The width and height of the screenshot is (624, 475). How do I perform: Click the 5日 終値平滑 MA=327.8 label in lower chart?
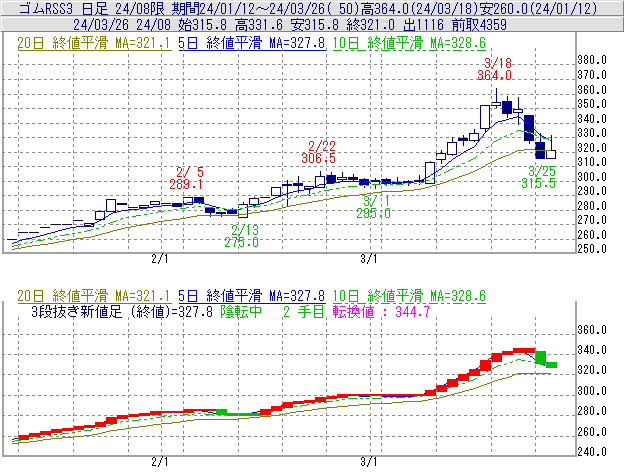pyautogui.click(x=252, y=296)
